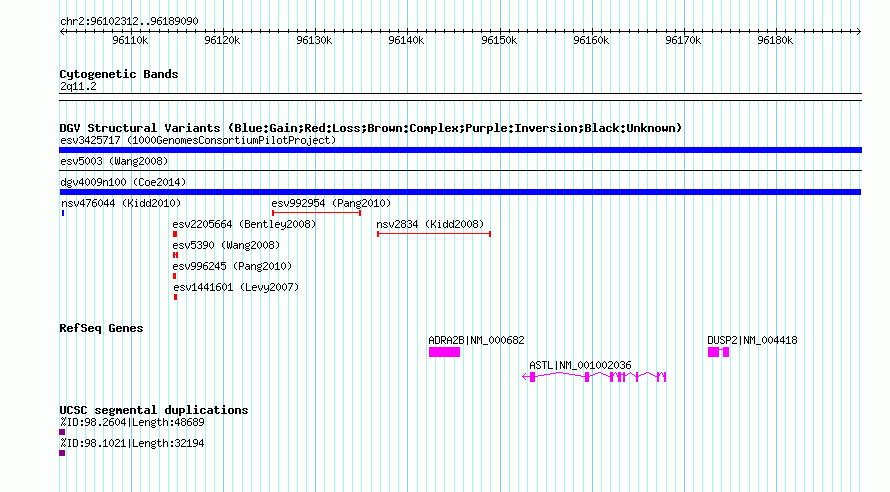Click segmental duplication 98.1021 purple marker
The width and height of the screenshot is (890, 492).
(62, 453)
